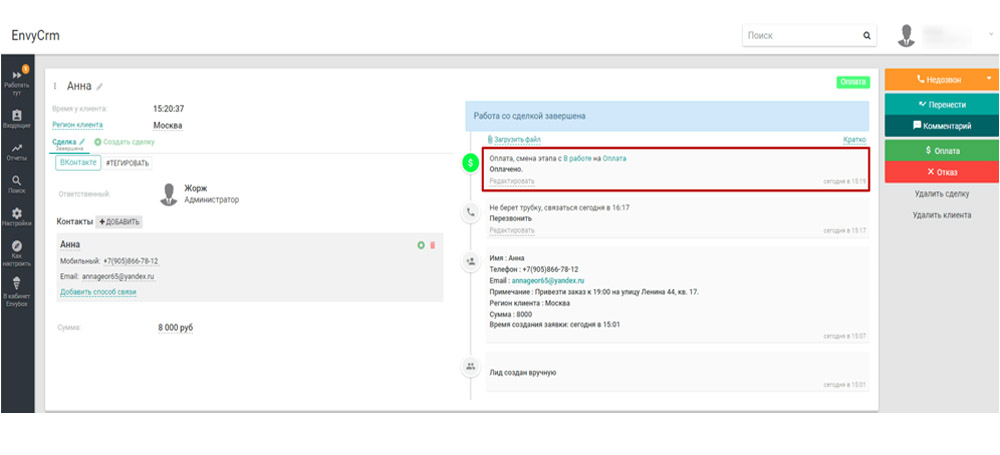
Task: Expand the Недозвон dropdown arrow
Action: 988,78
